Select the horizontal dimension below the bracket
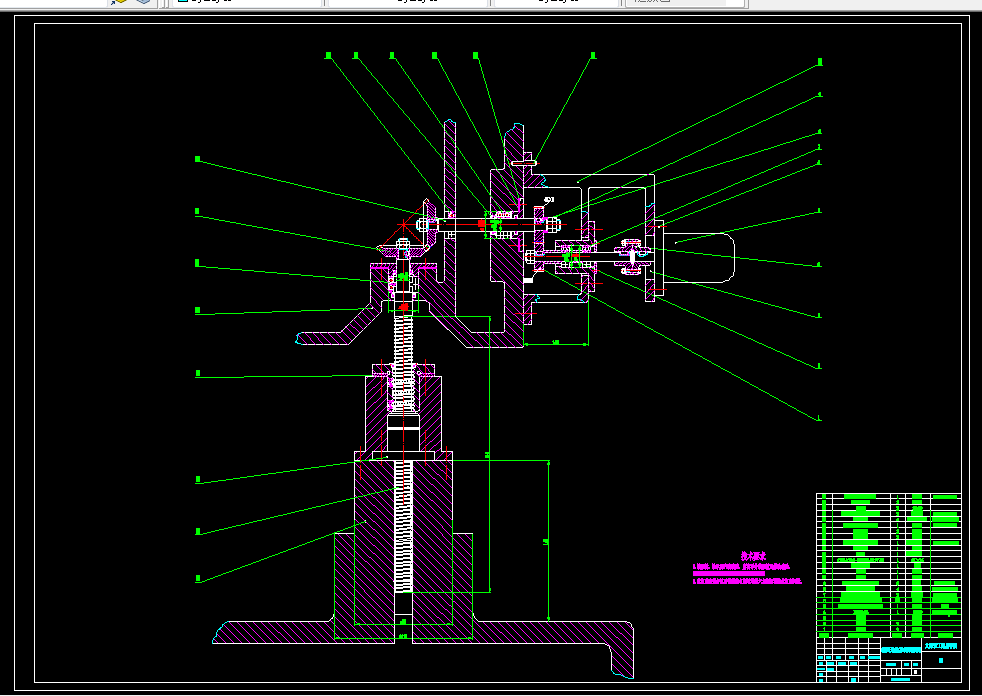Image resolution: width=982 pixels, height=696 pixels. 556,343
